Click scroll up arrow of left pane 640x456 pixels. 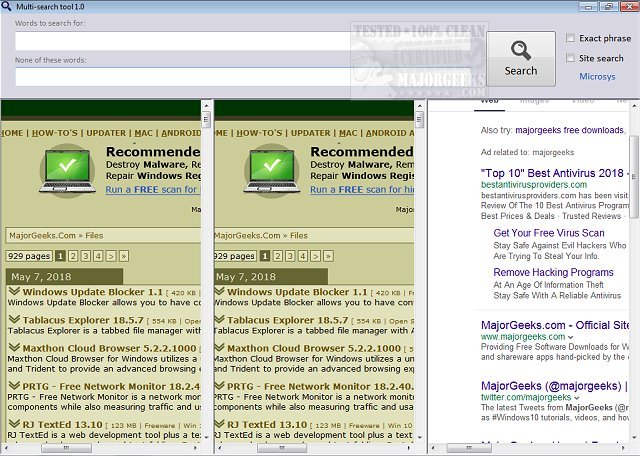206,106
